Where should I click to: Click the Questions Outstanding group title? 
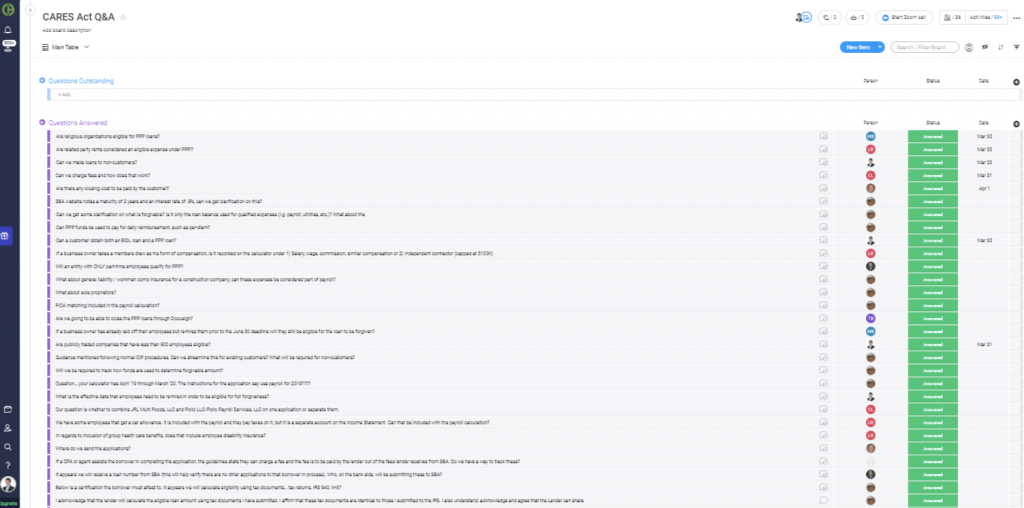[81, 81]
